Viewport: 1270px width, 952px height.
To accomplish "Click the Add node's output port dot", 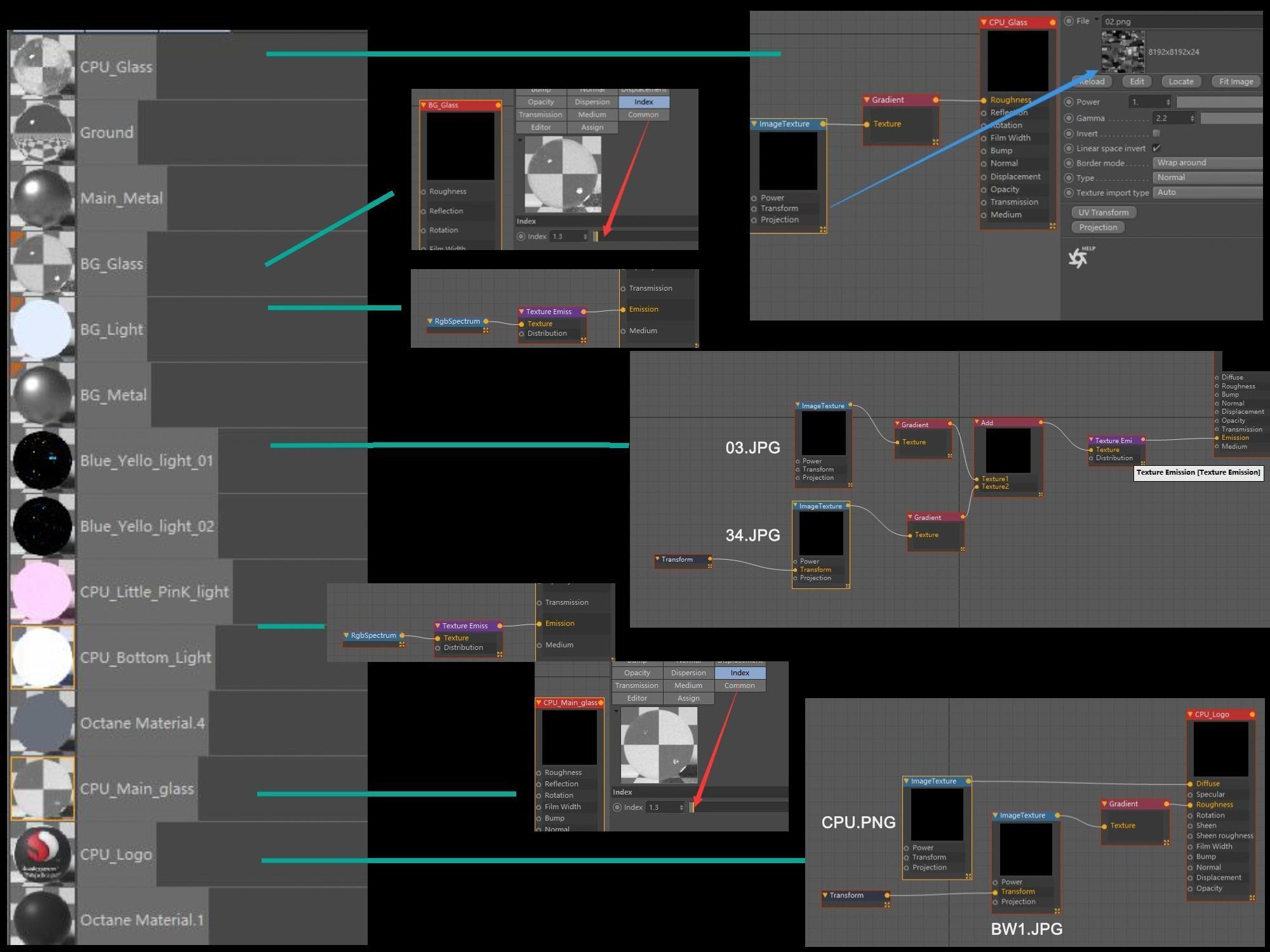I will (x=1041, y=422).
